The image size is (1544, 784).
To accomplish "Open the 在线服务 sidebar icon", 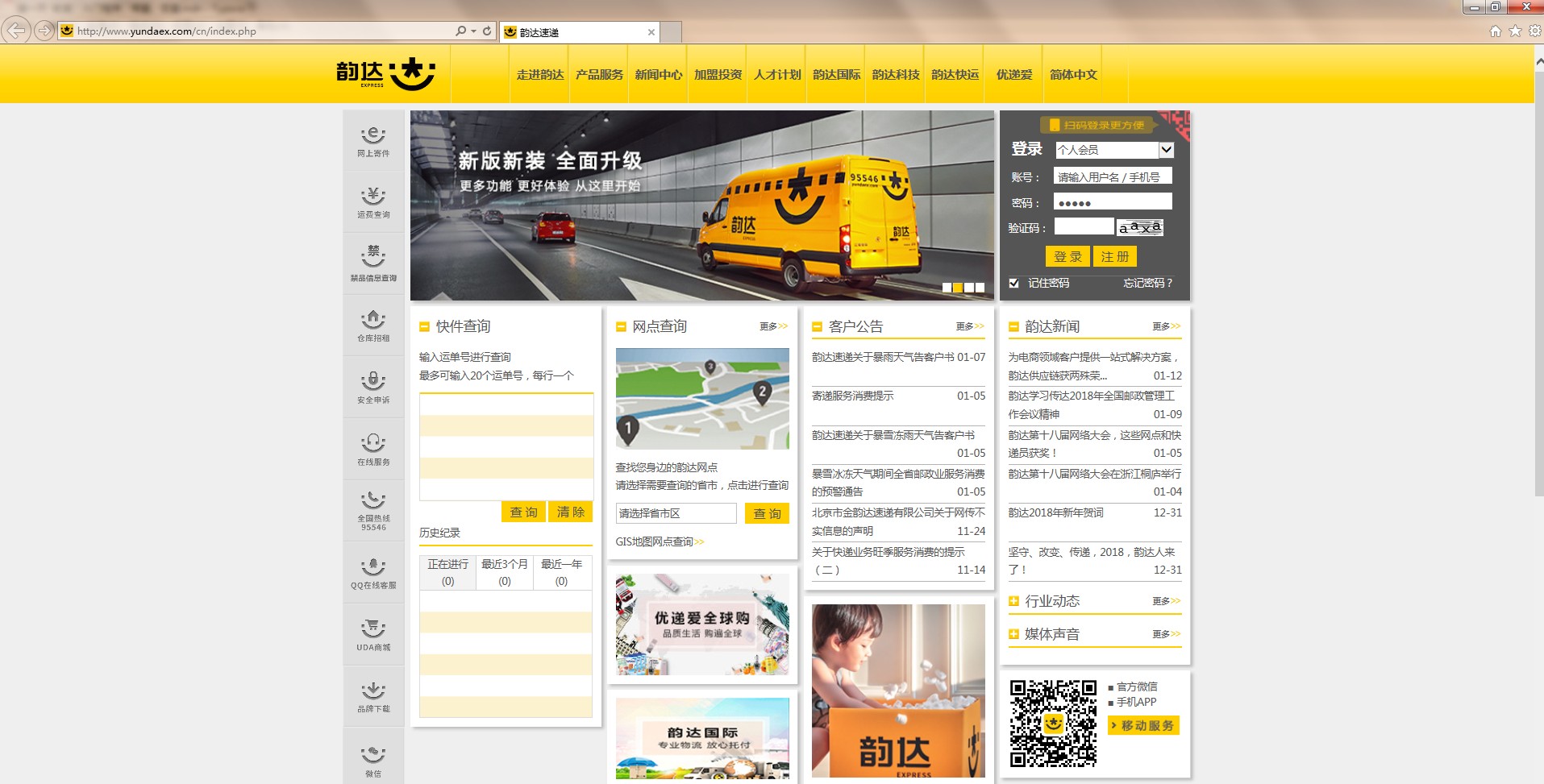I will click(373, 450).
